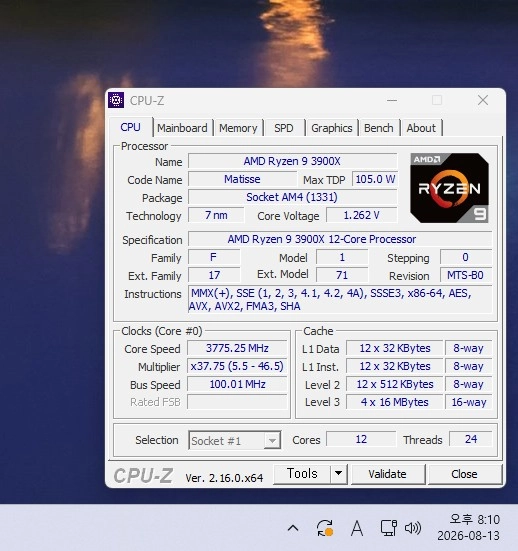This screenshot has height=551, width=518.
Task: Click the Bus Speed value 100.01 MHz
Action: click(x=237, y=384)
